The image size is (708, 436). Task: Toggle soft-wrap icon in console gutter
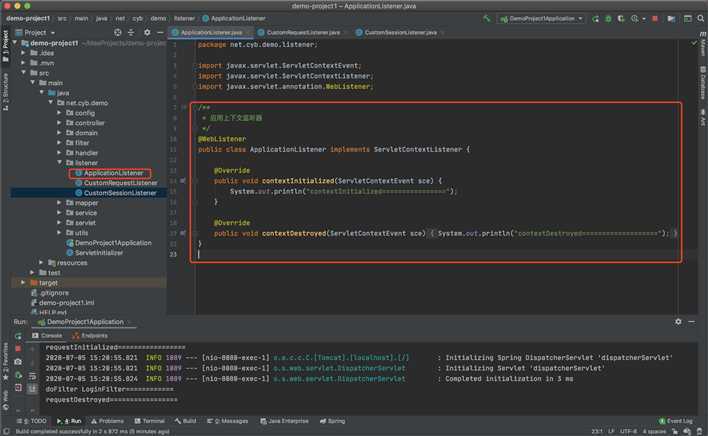coord(32,376)
